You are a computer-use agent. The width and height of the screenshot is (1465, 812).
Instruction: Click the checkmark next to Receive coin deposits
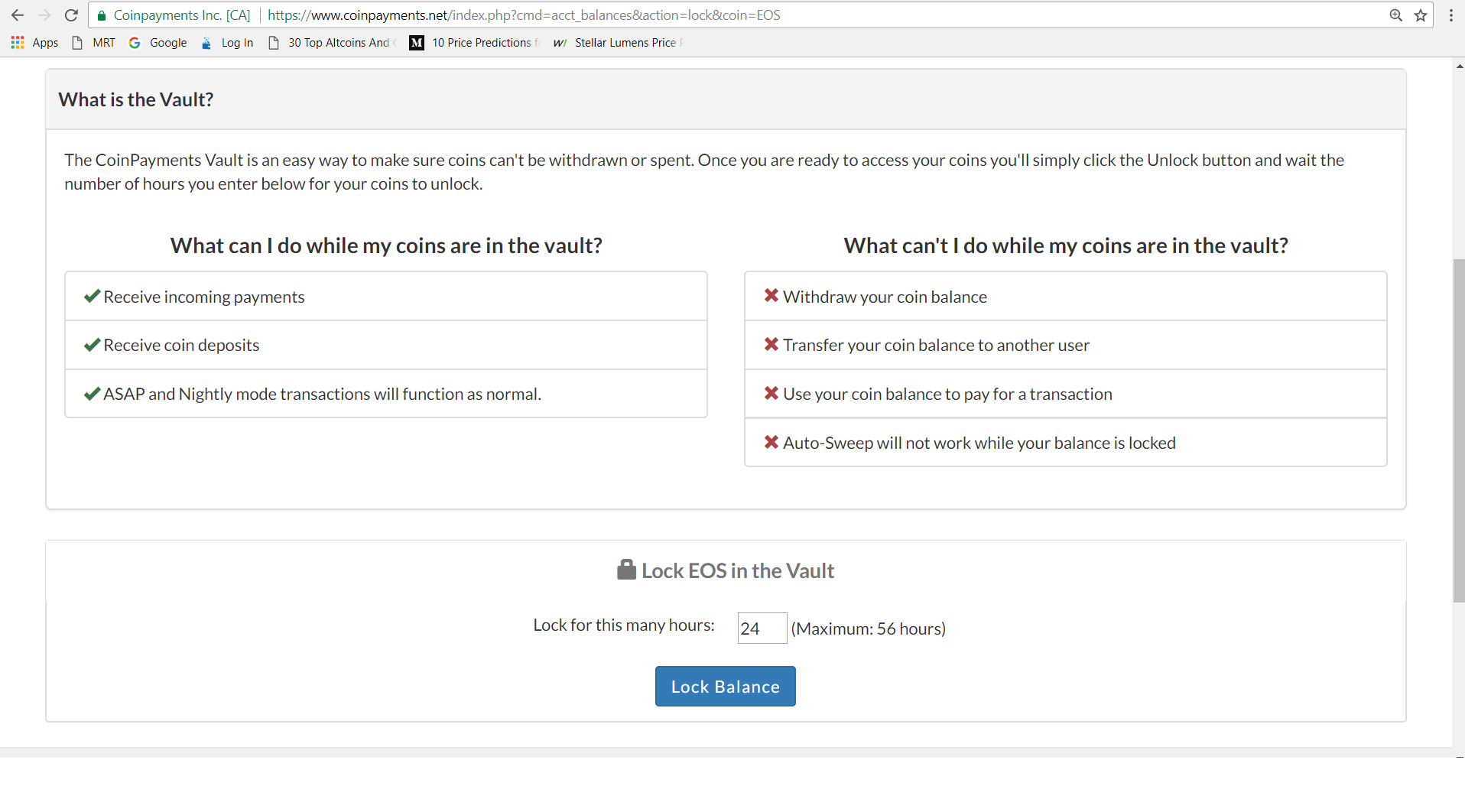92,345
